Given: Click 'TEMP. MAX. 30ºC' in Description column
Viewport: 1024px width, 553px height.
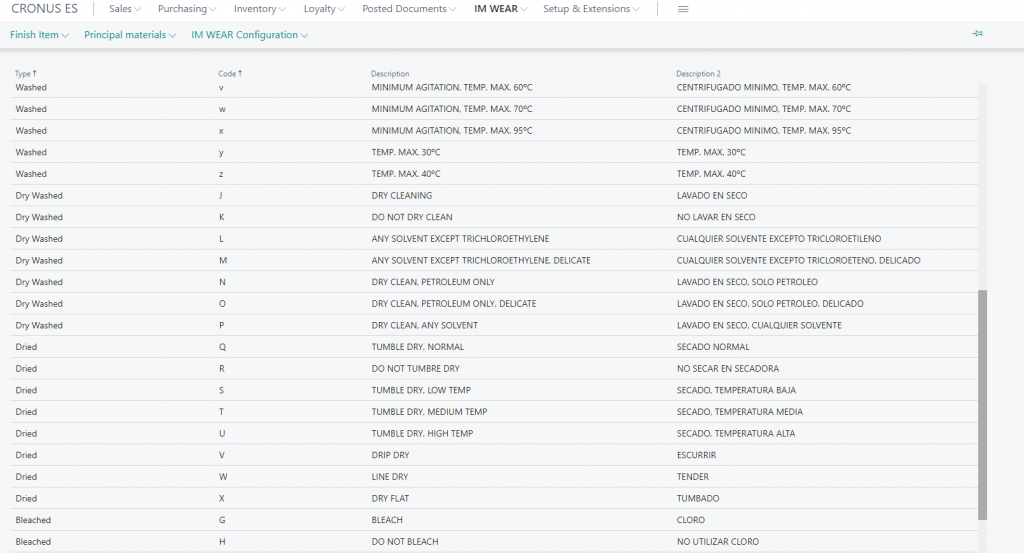Looking at the screenshot, I should pos(406,152).
